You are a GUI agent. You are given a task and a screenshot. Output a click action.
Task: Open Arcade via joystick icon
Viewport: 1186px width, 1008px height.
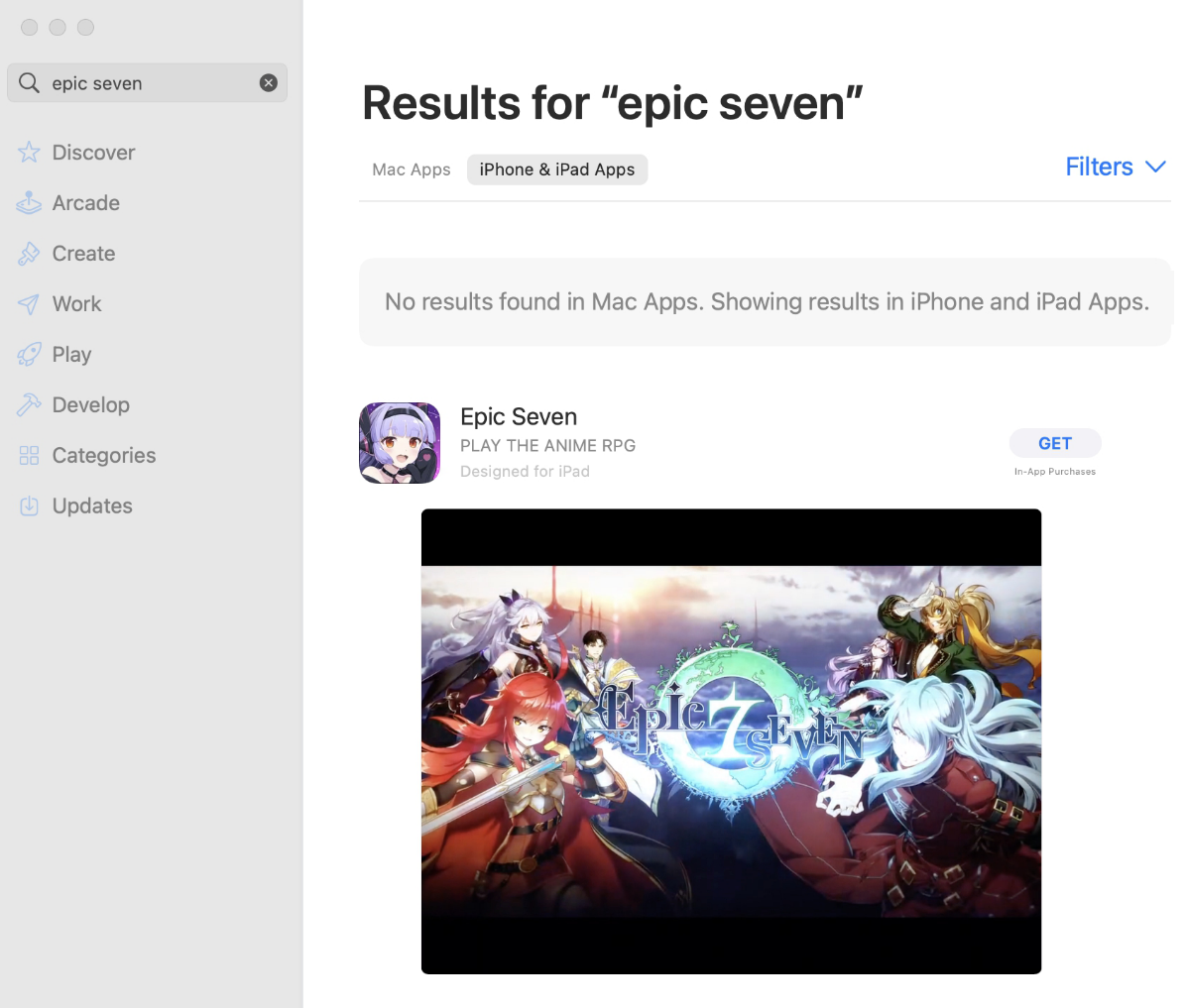click(29, 202)
